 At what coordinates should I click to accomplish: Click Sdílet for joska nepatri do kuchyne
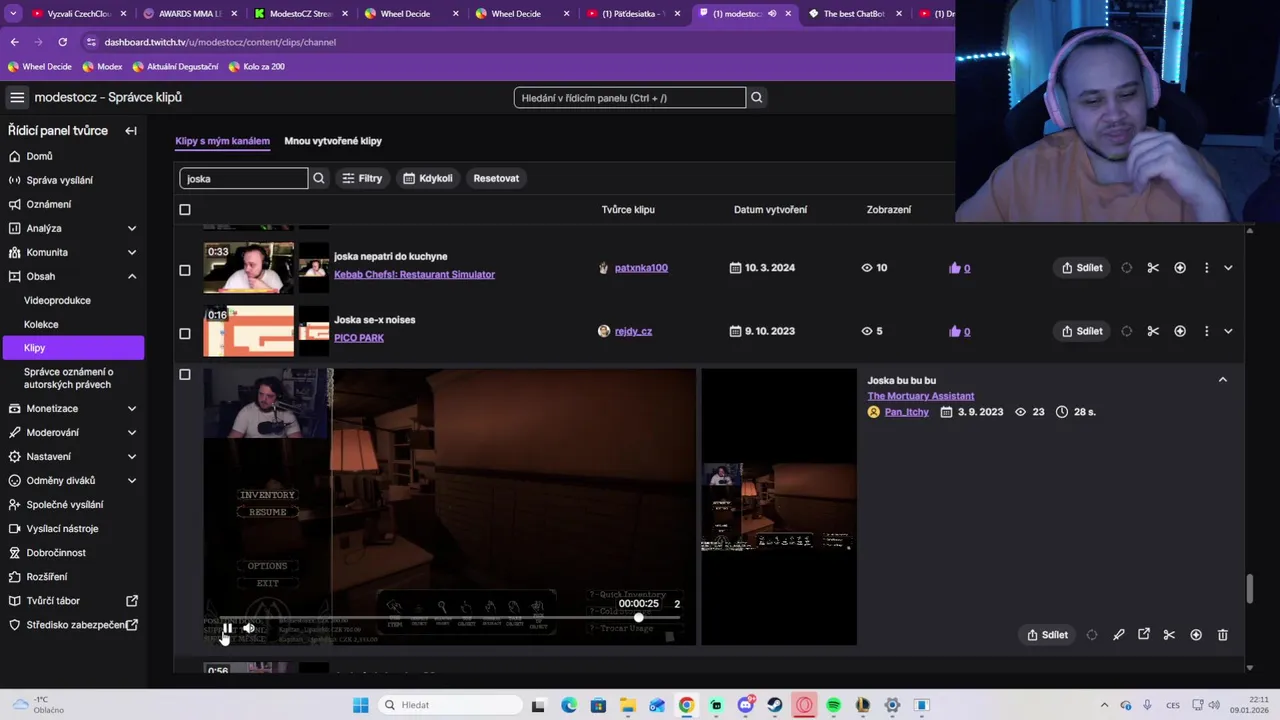(1082, 268)
